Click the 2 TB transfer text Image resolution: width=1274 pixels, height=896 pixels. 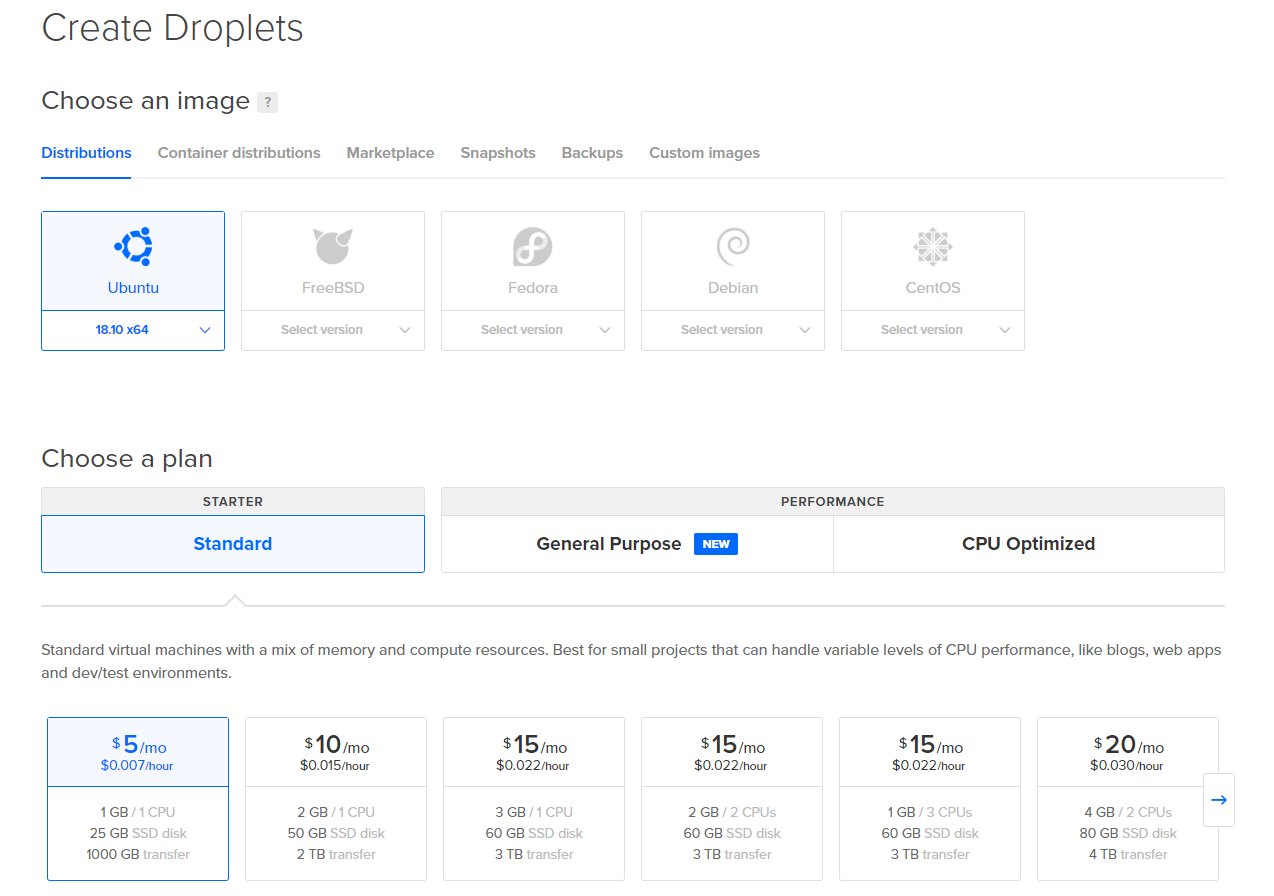click(336, 855)
